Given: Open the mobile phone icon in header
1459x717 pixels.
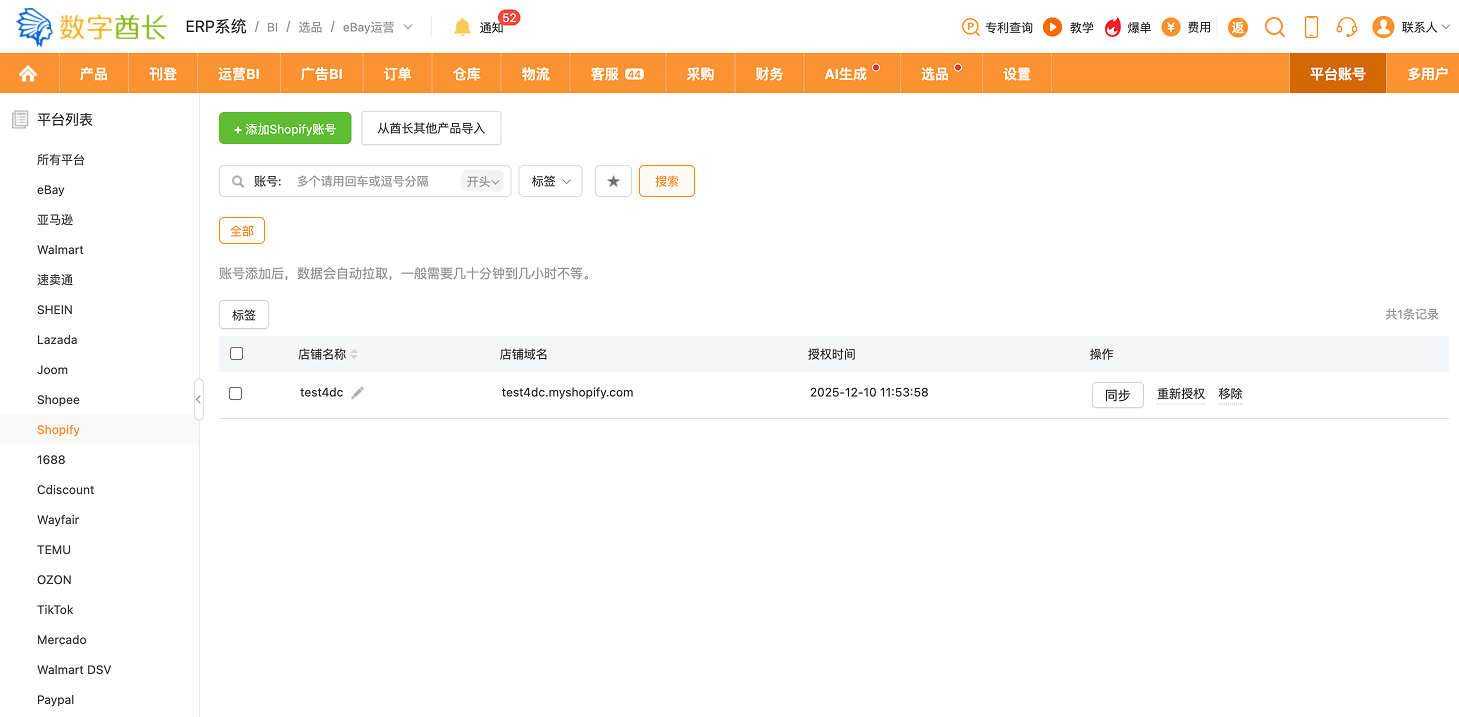Looking at the screenshot, I should coord(1311,27).
